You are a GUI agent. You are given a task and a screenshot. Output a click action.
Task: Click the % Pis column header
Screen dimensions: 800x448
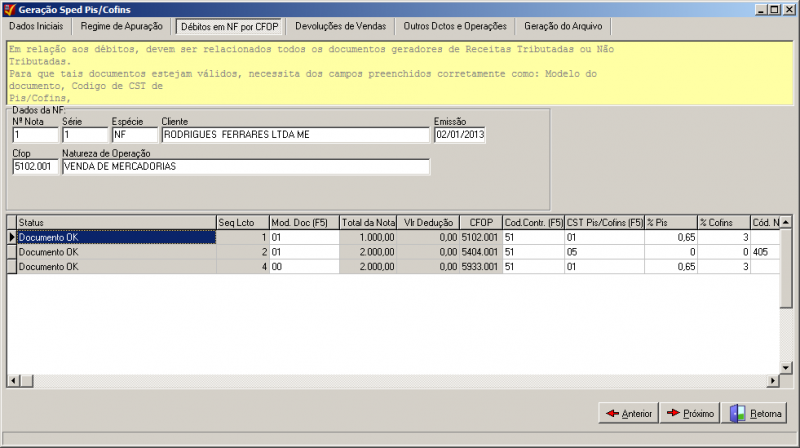671,222
